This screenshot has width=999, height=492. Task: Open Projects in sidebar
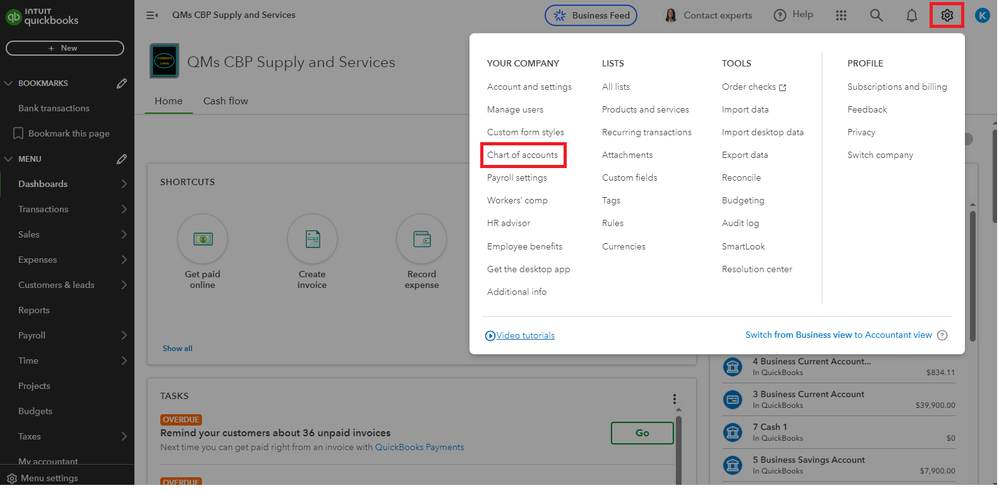coord(34,386)
